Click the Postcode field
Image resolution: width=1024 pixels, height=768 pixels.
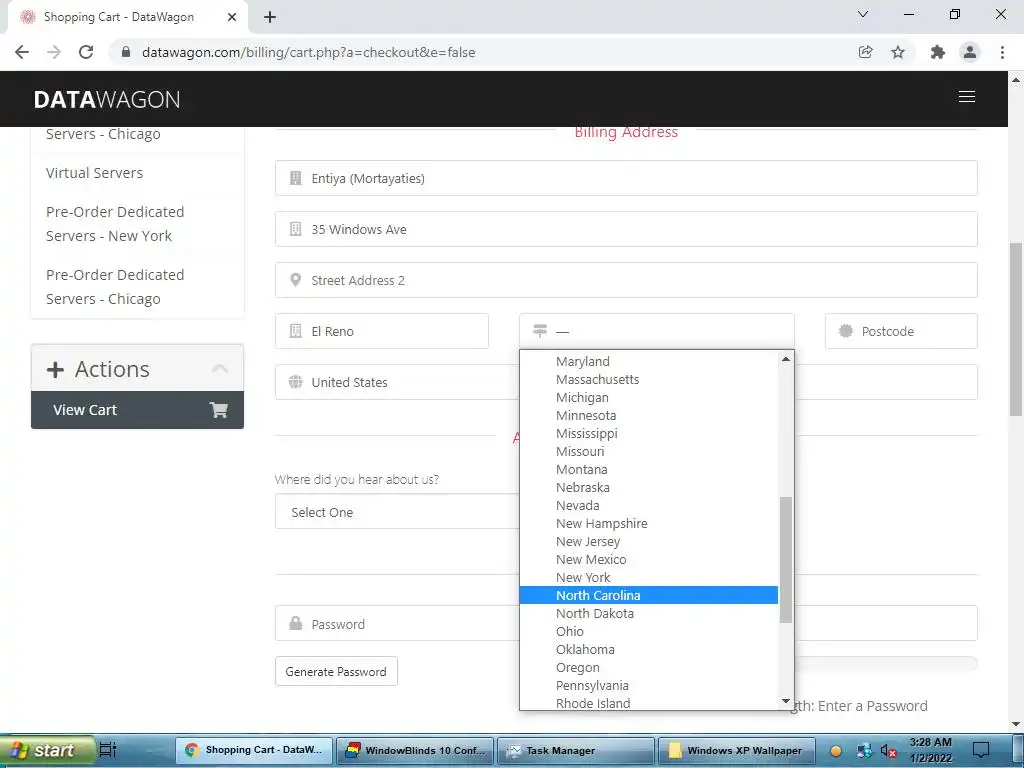point(901,331)
